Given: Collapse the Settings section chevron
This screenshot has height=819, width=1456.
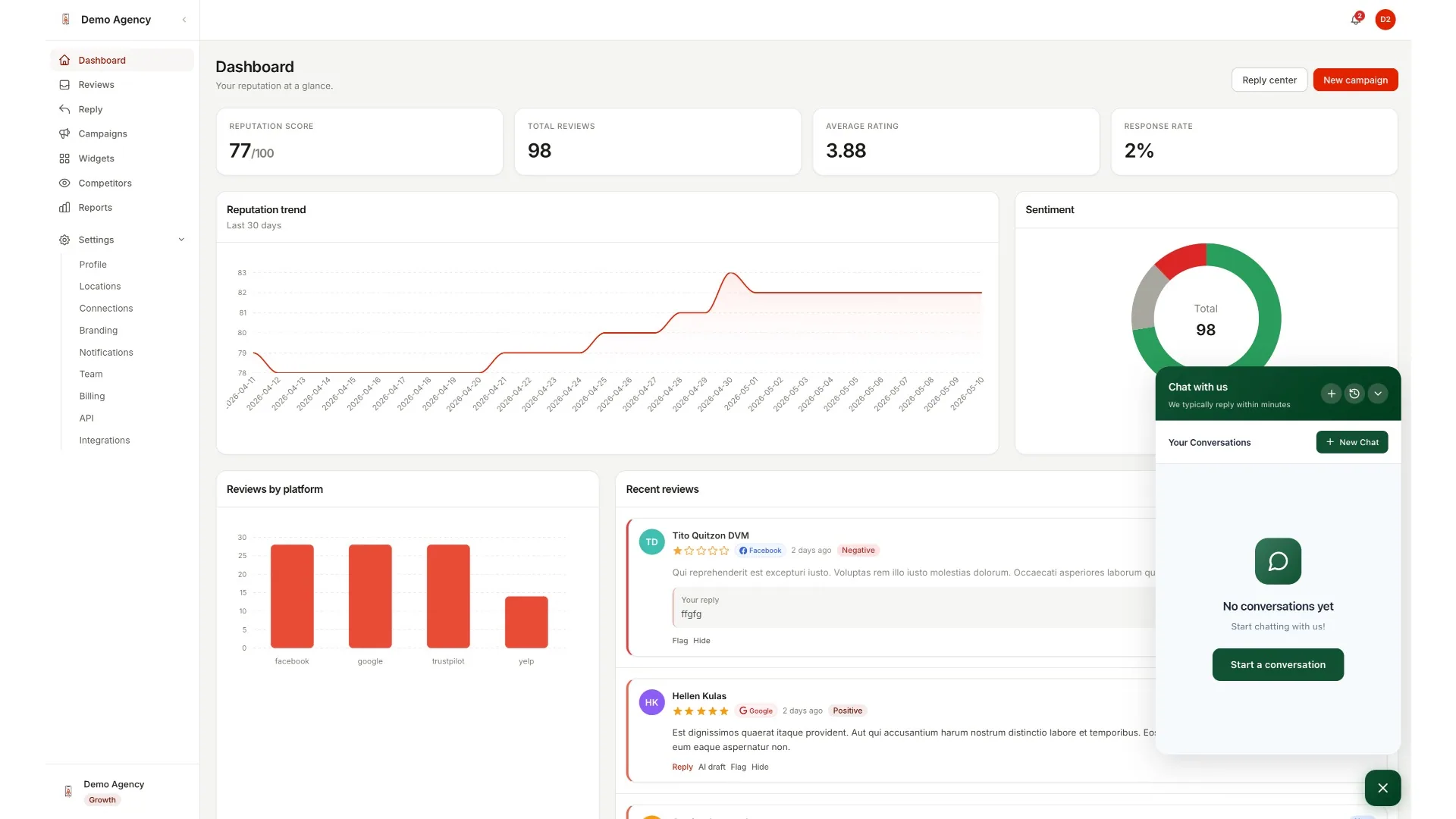Looking at the screenshot, I should click(x=181, y=240).
